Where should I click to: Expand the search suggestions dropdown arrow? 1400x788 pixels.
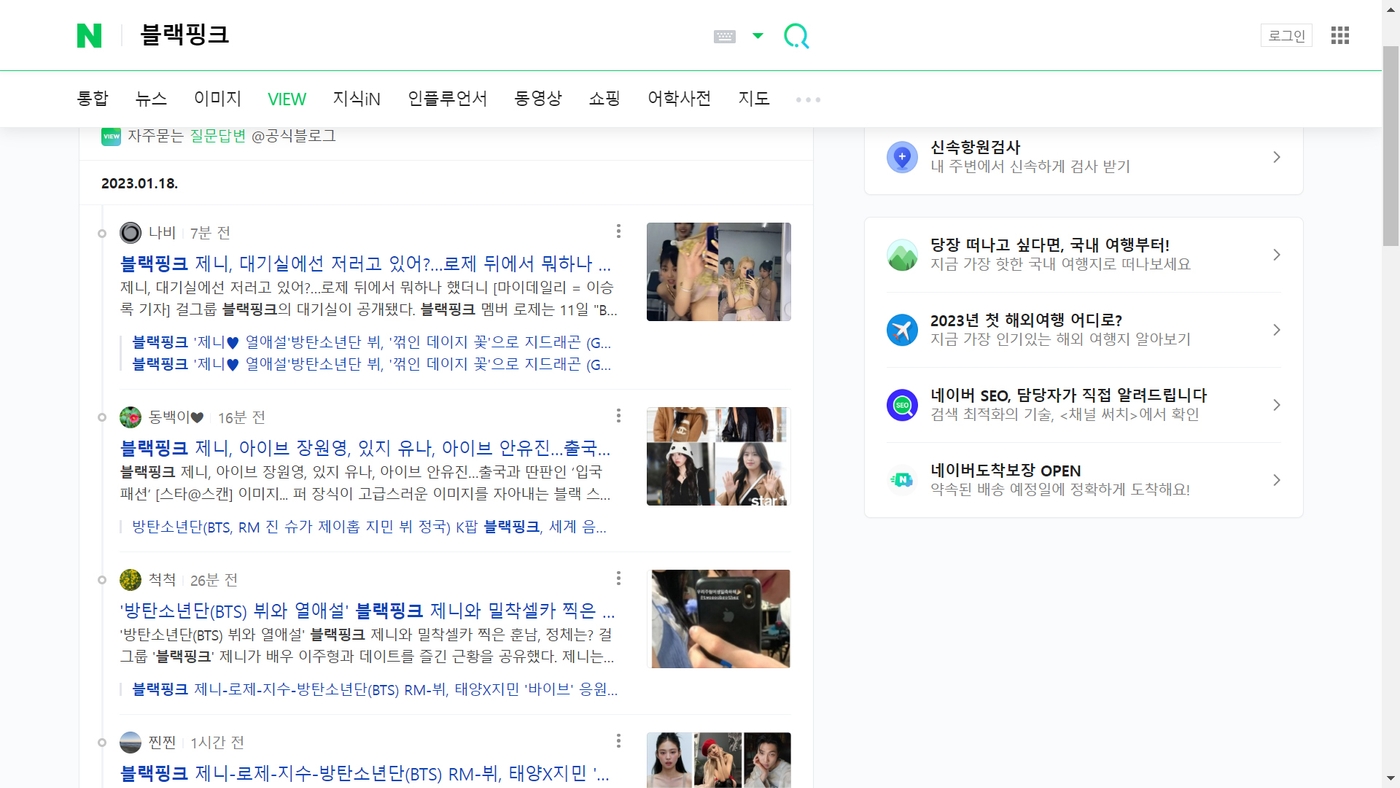[x=758, y=36]
